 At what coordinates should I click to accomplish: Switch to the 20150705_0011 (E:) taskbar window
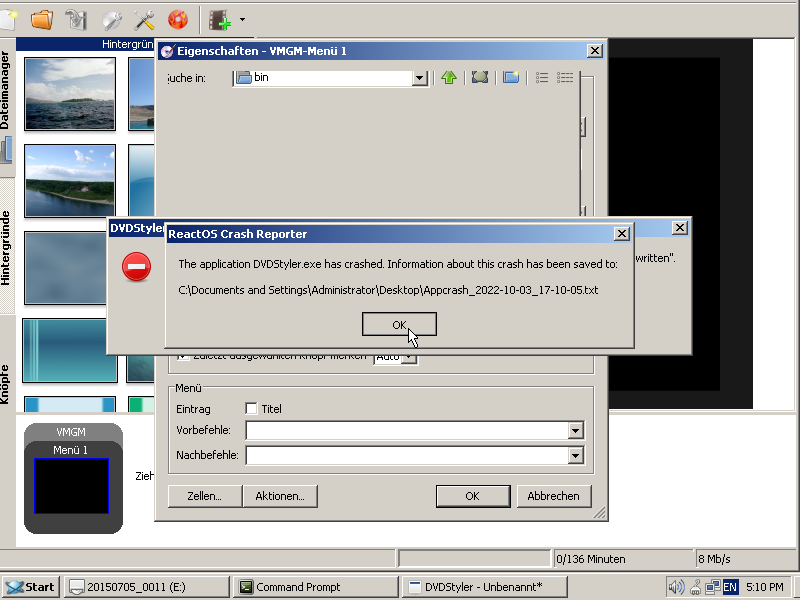147,587
